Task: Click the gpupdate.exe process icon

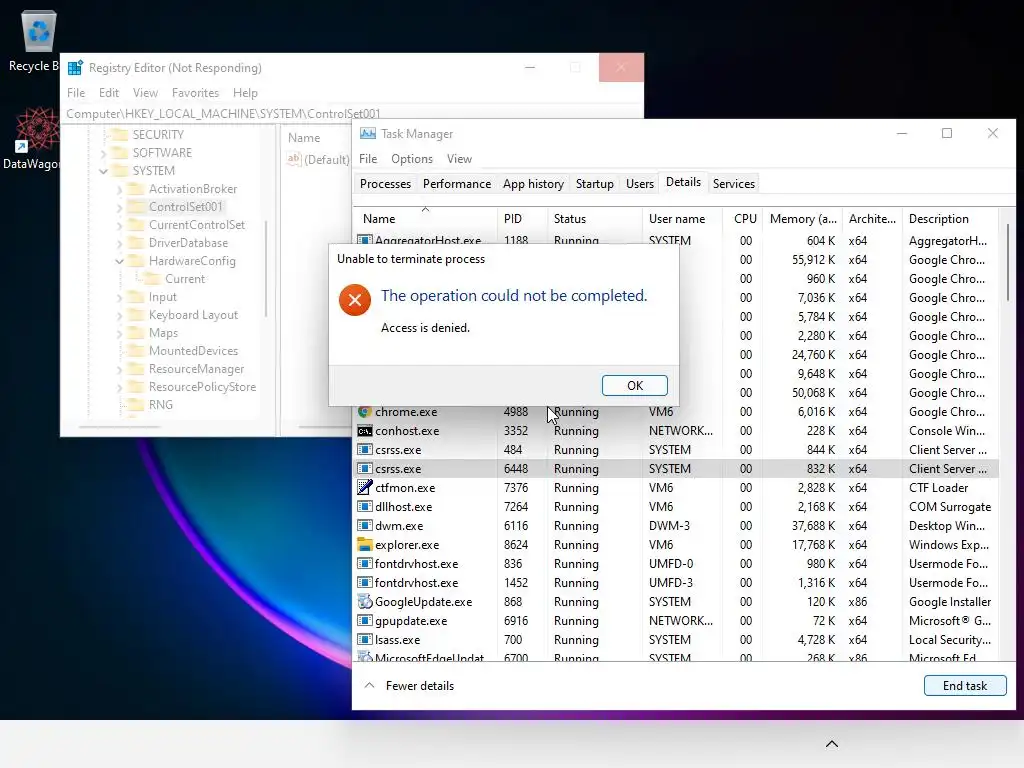Action: pyautogui.click(x=364, y=620)
